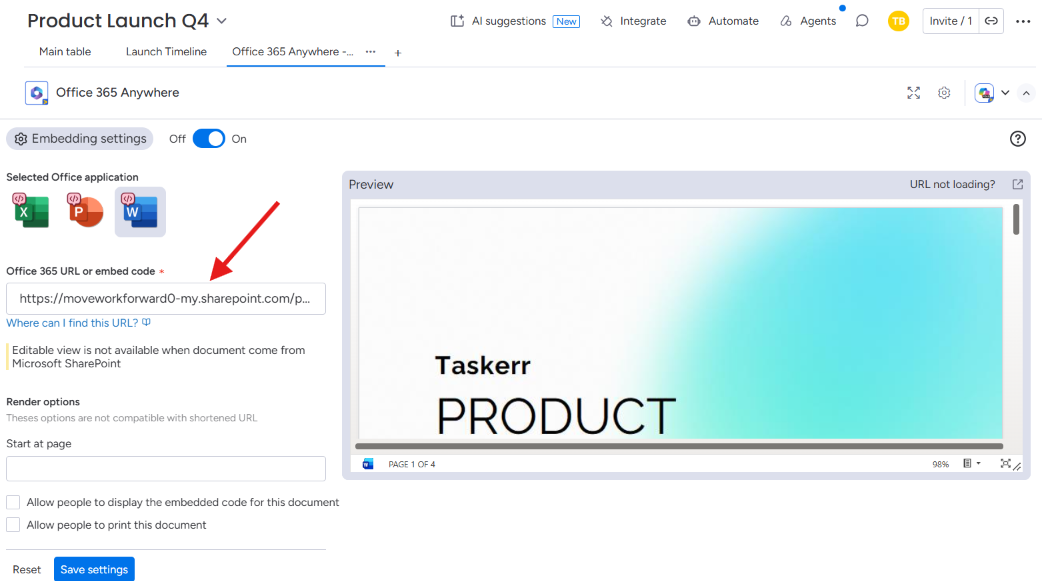The height and width of the screenshot is (583, 1042).
Task: Open AI suggestions
Action: [514, 21]
